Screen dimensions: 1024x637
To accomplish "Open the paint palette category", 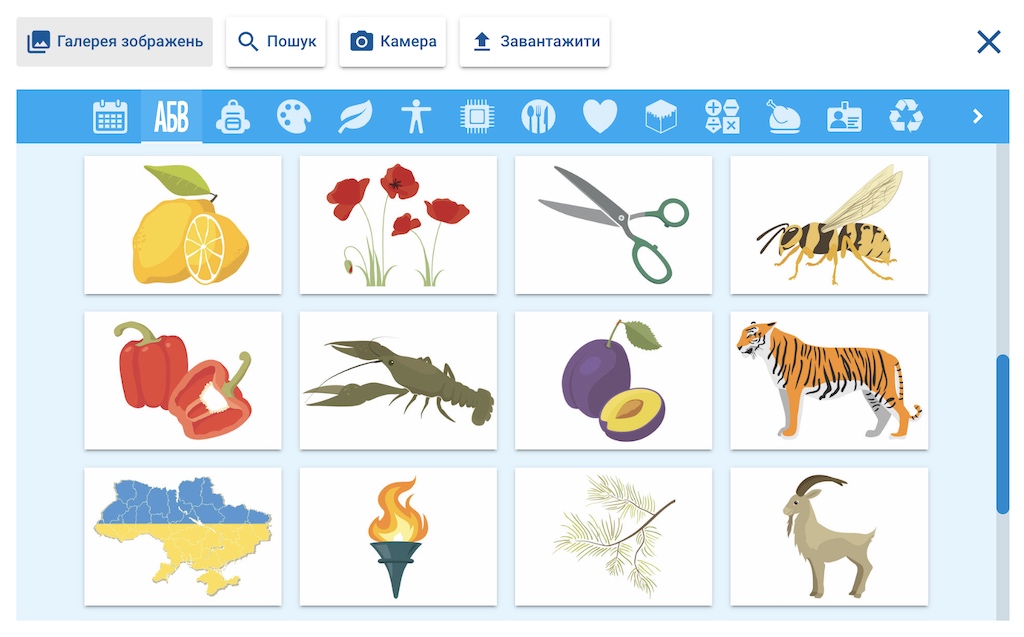I will click(294, 117).
